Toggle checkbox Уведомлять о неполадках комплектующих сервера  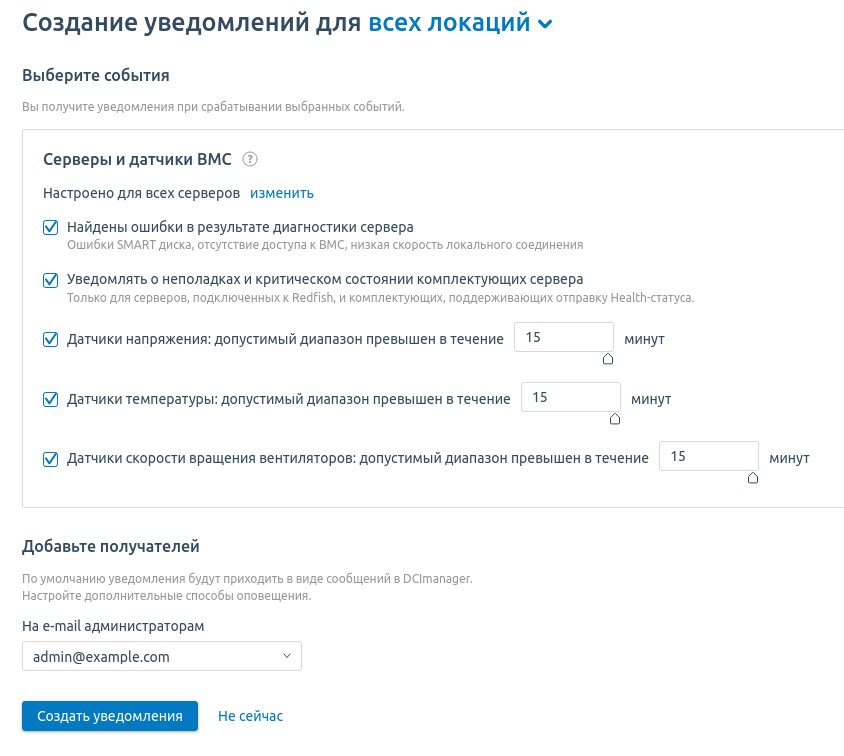[x=51, y=280]
